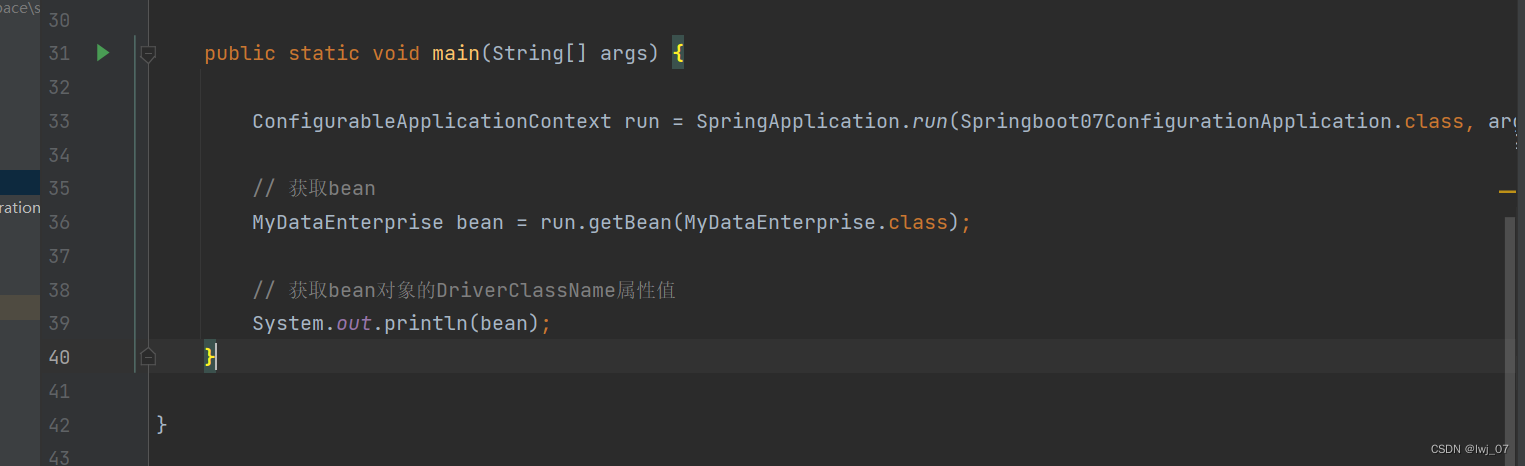The width and height of the screenshot is (1525, 466).
Task: Click the italic run method call
Action: click(929, 121)
